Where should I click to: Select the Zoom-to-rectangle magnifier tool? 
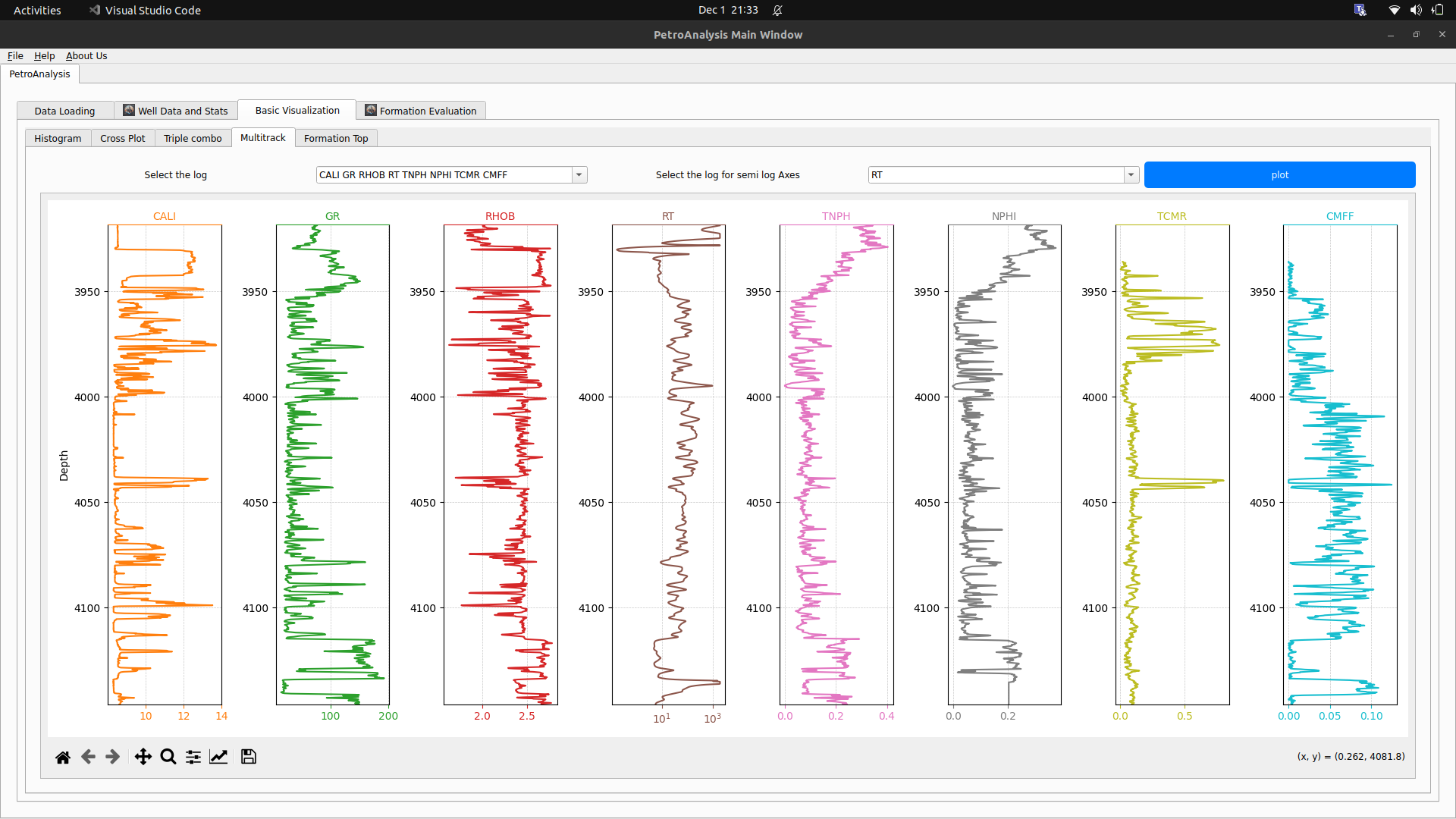(168, 756)
